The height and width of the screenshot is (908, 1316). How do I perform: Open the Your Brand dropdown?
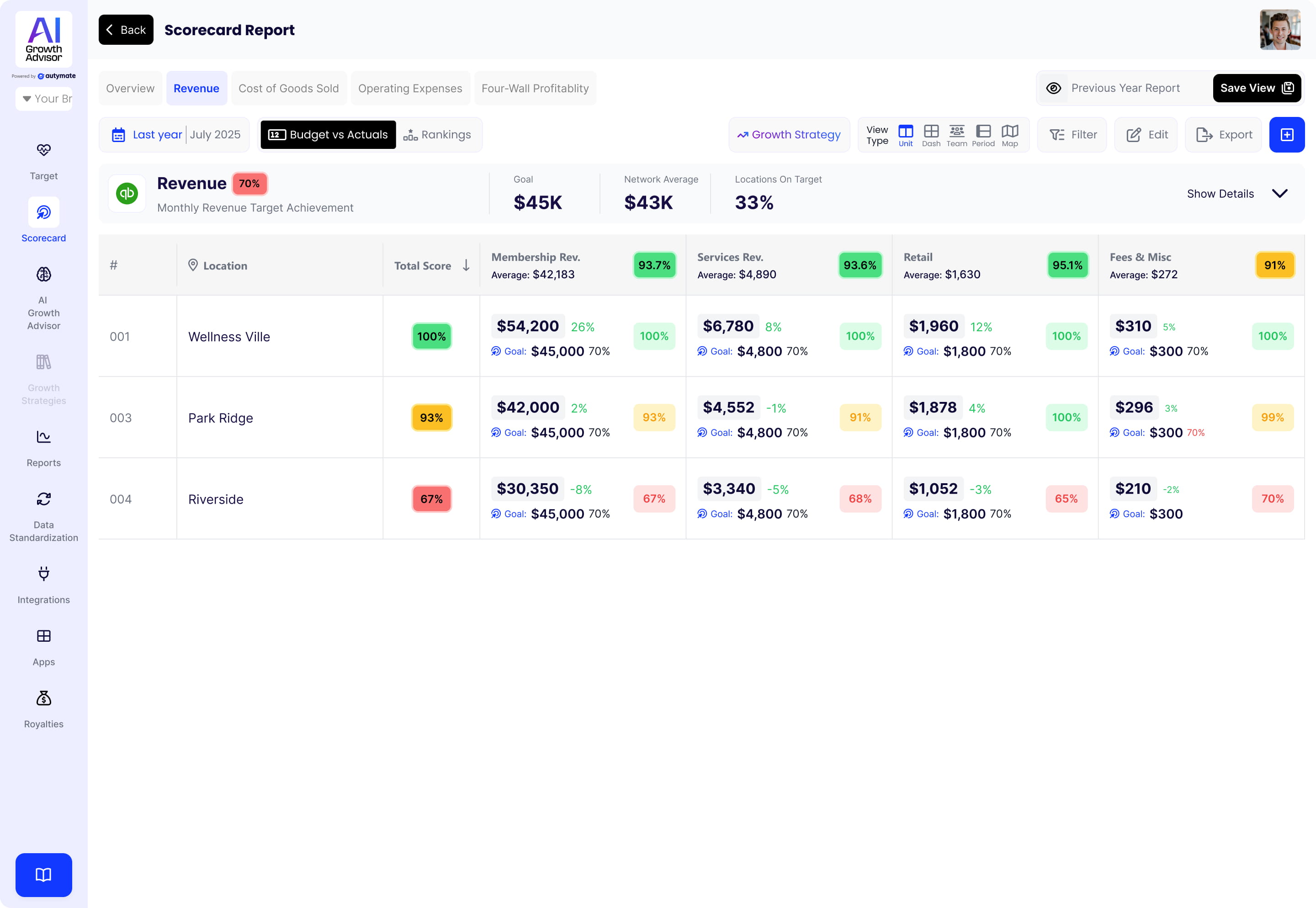44,98
